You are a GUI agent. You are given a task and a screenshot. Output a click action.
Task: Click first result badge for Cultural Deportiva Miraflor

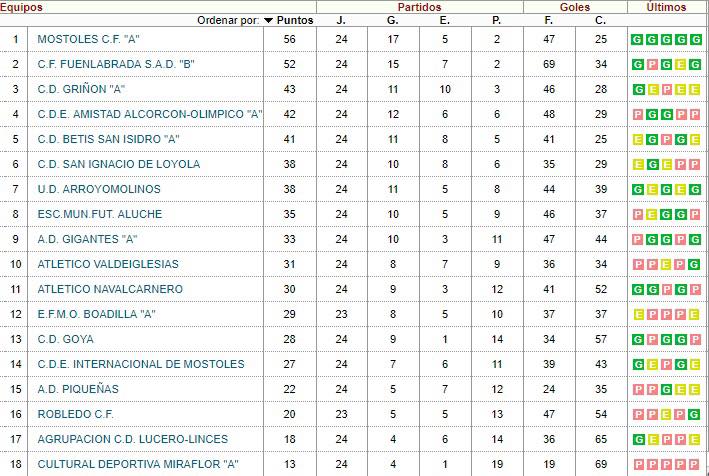tap(636, 465)
